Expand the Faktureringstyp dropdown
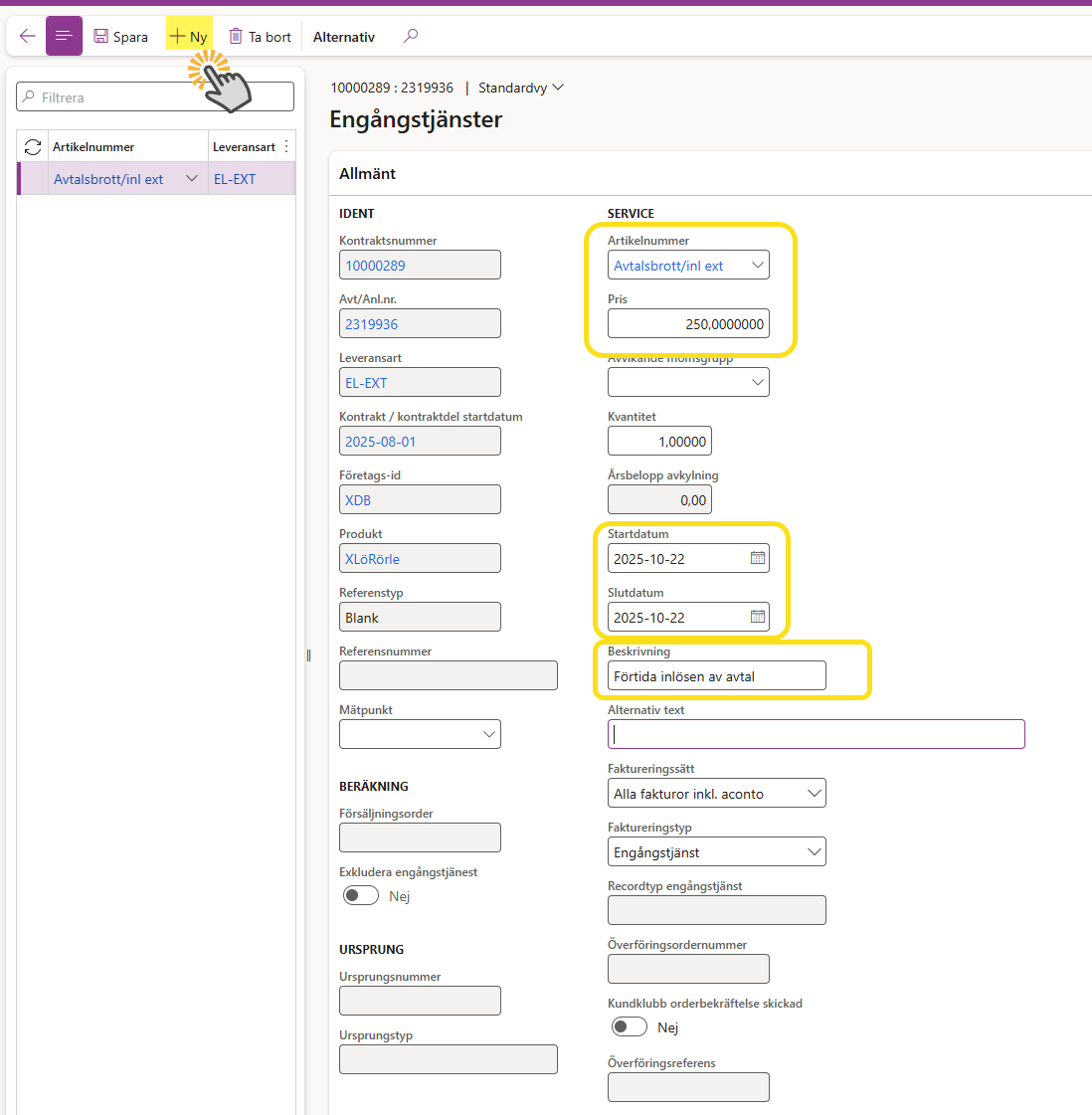The height and width of the screenshot is (1115, 1092). 814,852
